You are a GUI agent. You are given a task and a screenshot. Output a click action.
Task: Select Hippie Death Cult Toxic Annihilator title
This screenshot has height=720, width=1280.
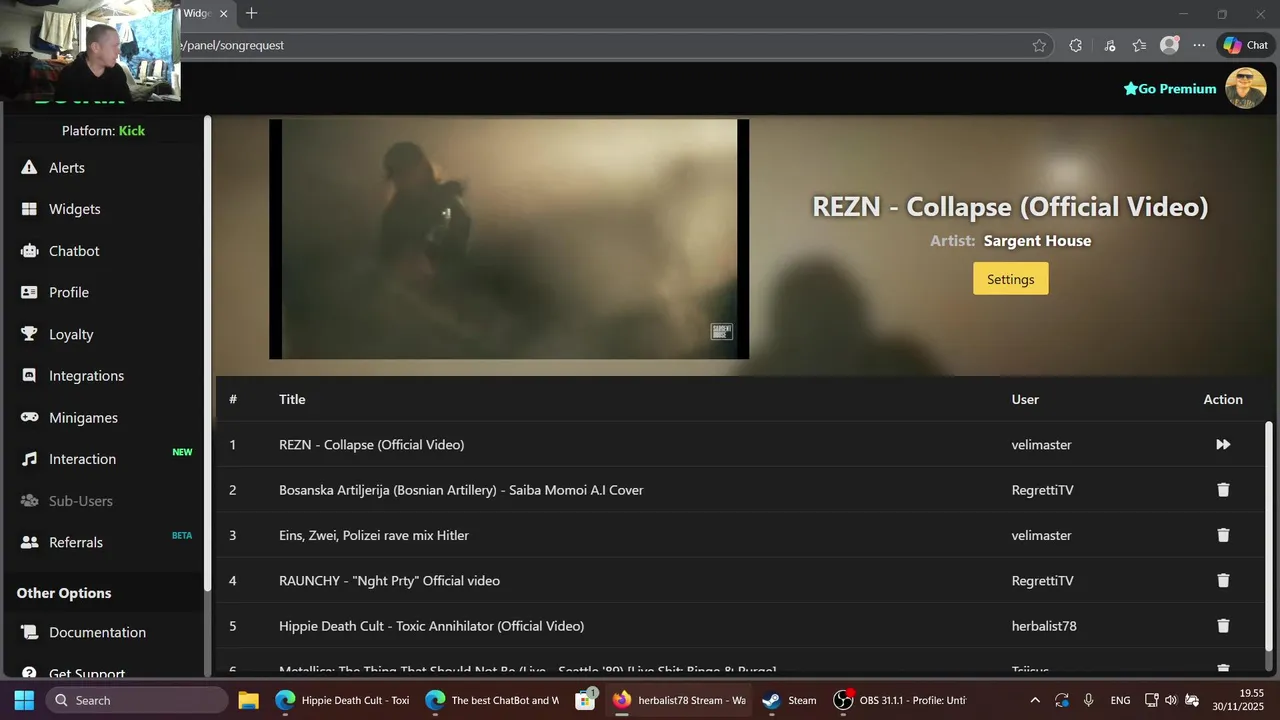point(431,626)
